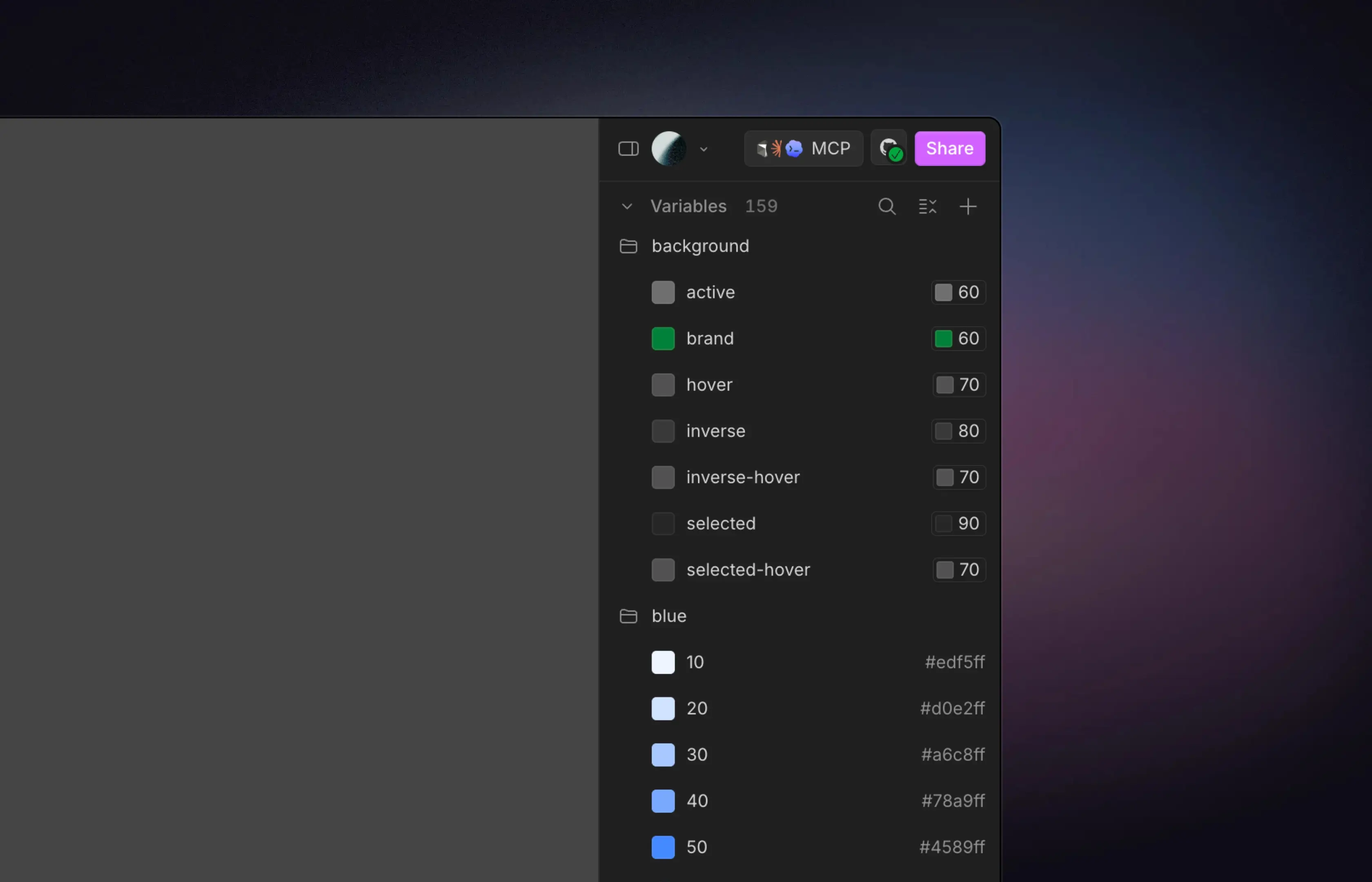Click the active color swatch
The image size is (1372, 882).
click(663, 292)
